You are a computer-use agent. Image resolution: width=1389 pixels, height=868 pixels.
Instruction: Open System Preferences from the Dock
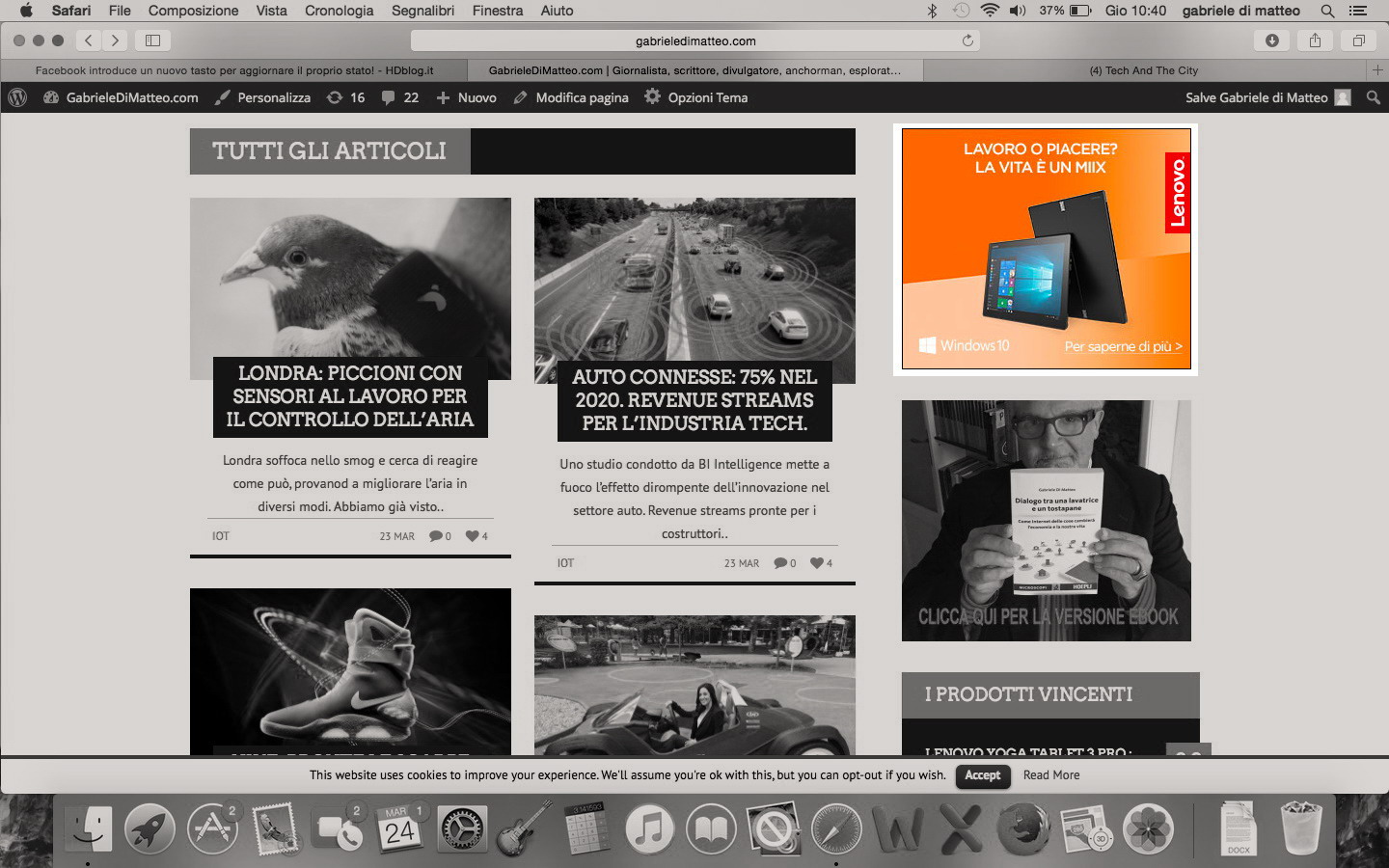coord(462,828)
